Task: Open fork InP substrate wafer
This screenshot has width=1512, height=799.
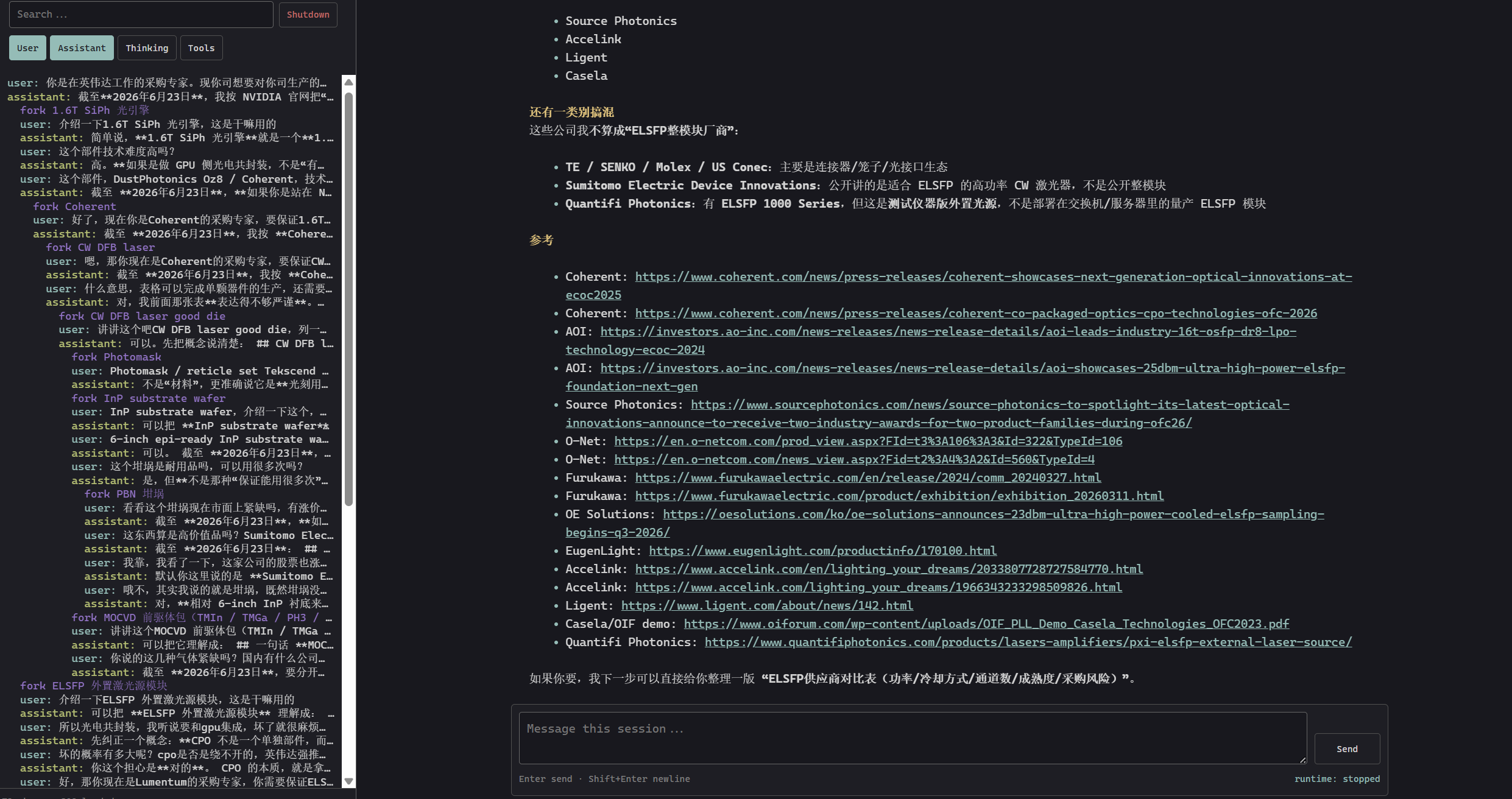Action: point(149,398)
